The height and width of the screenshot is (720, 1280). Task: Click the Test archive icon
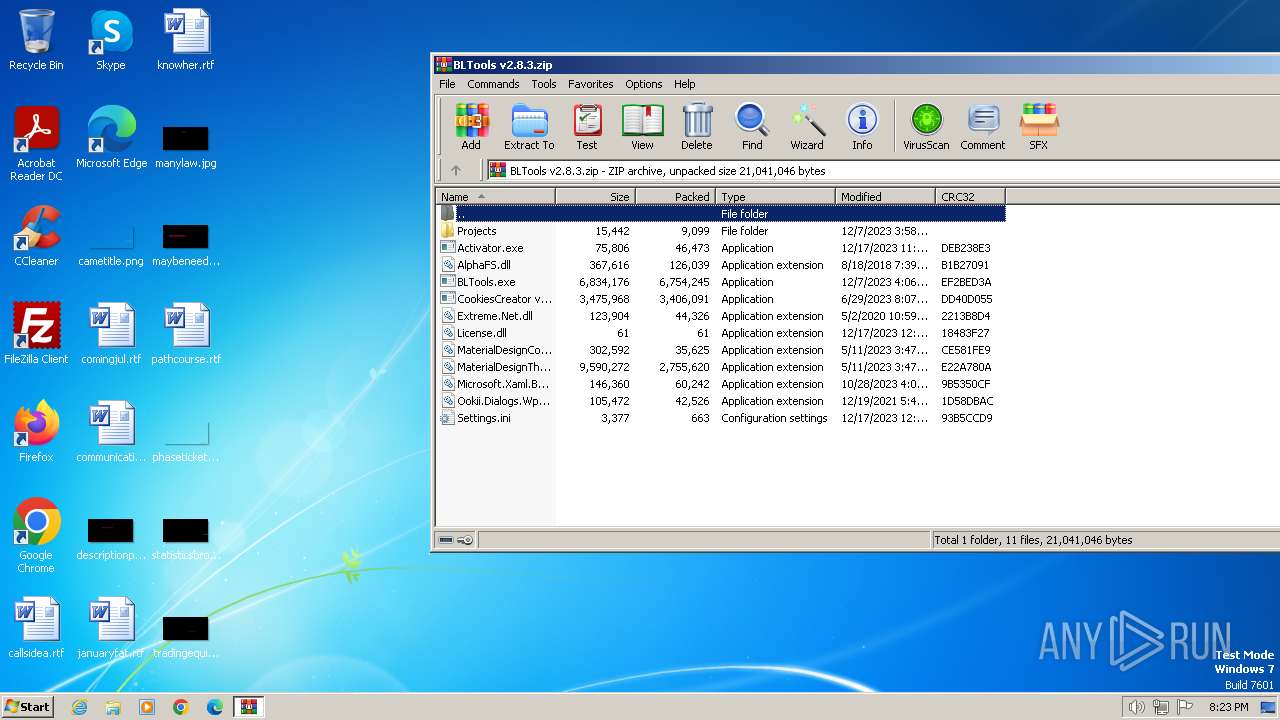[587, 127]
